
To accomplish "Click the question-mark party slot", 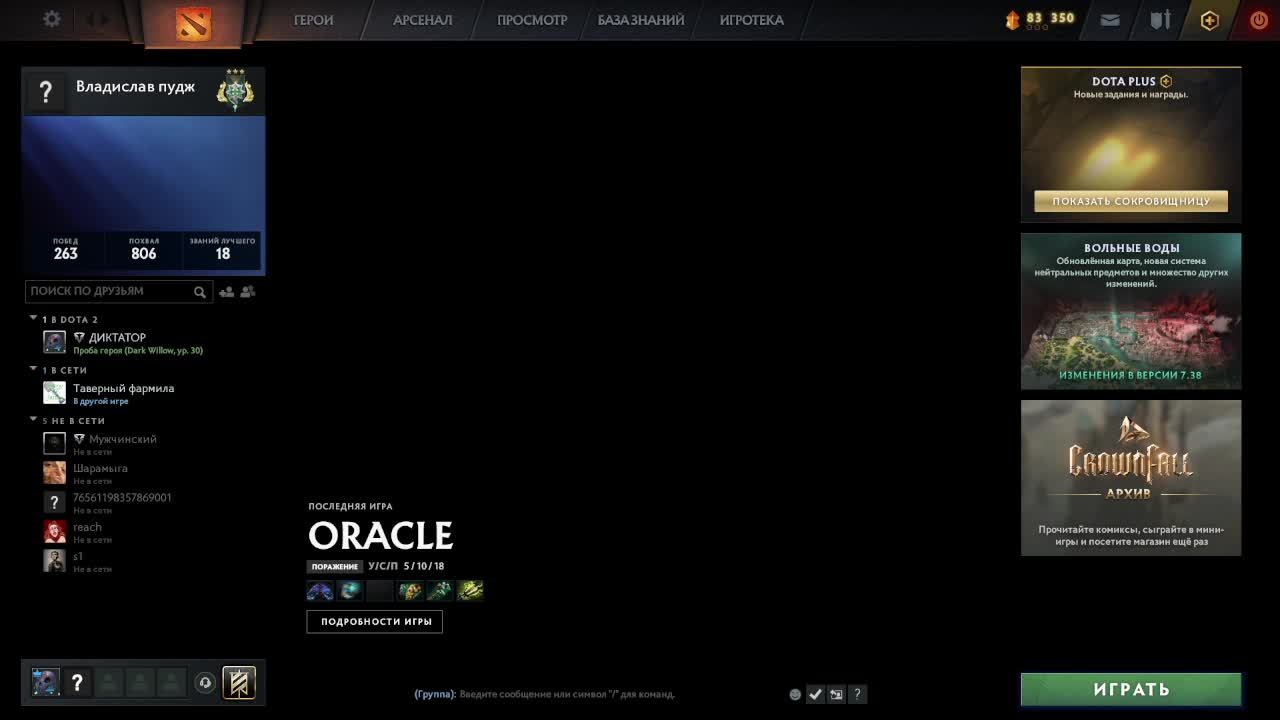I will click(x=77, y=683).
